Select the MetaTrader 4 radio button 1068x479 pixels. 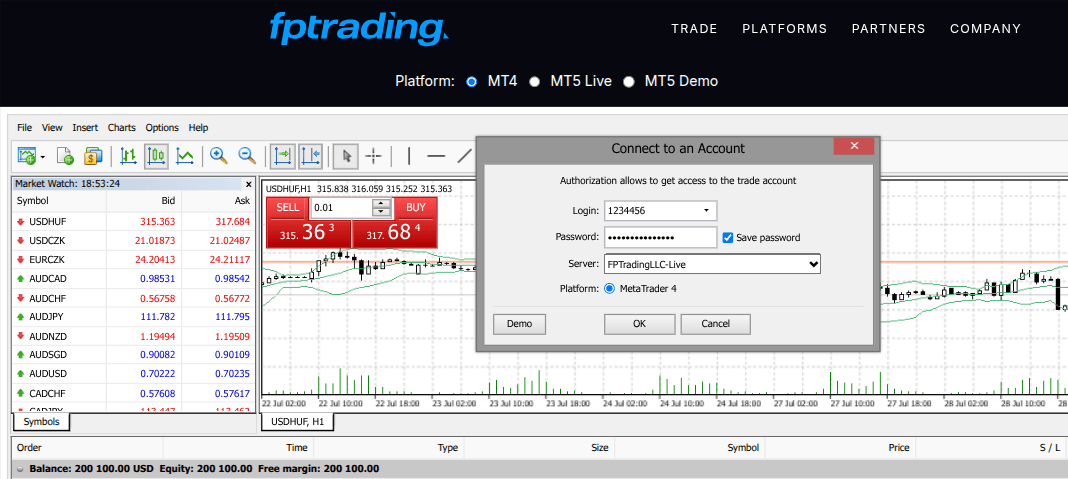[x=610, y=288]
